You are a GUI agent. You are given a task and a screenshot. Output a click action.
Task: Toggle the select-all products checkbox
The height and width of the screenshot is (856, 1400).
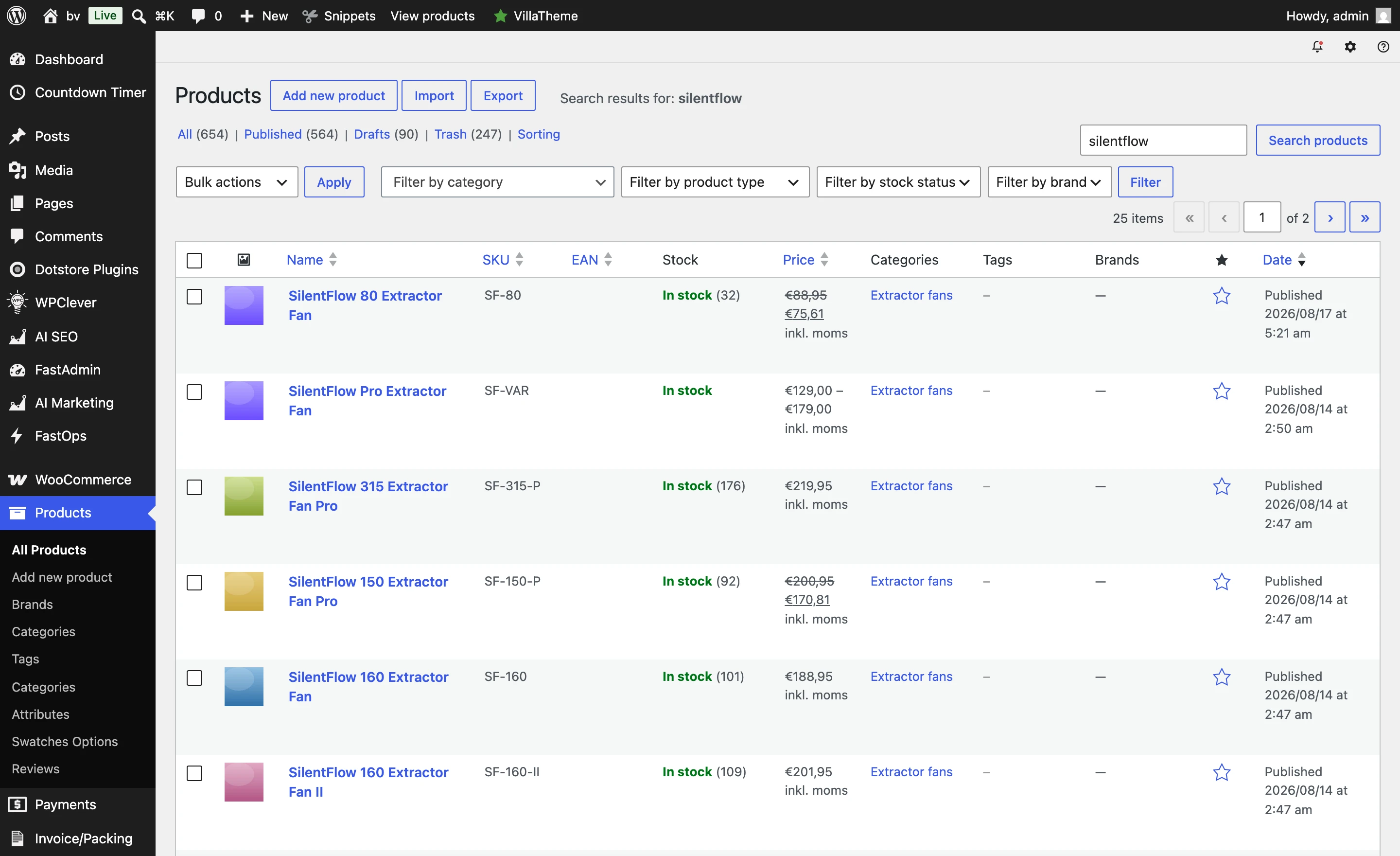(x=194, y=260)
